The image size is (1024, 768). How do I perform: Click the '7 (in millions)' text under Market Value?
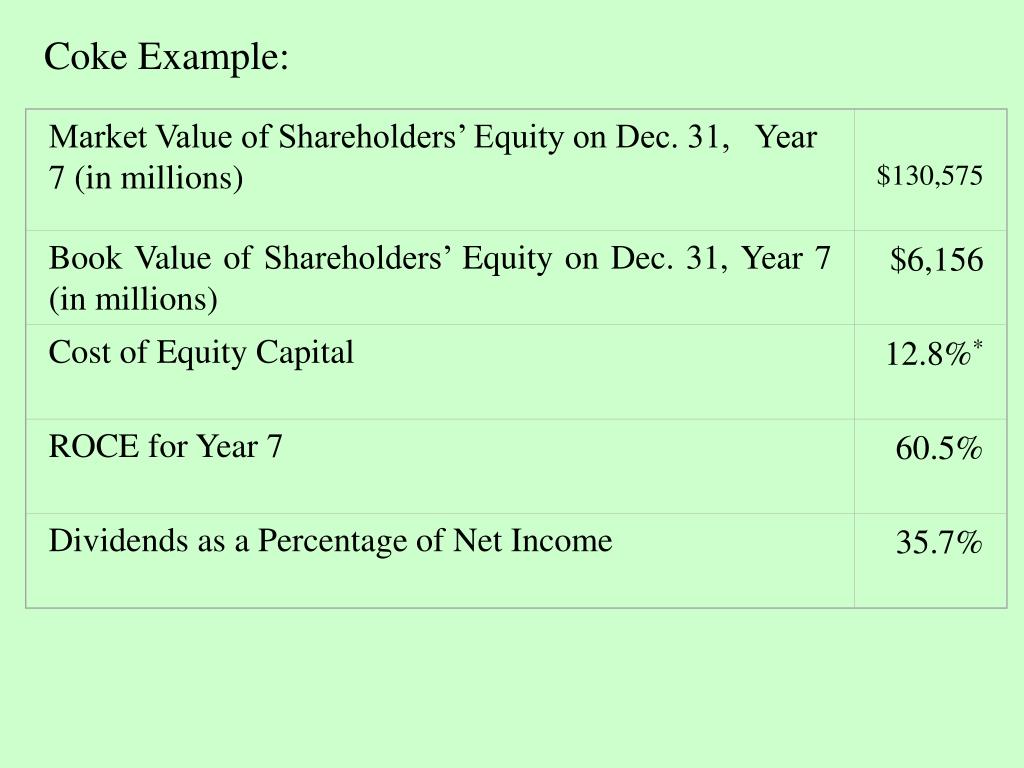tap(146, 178)
